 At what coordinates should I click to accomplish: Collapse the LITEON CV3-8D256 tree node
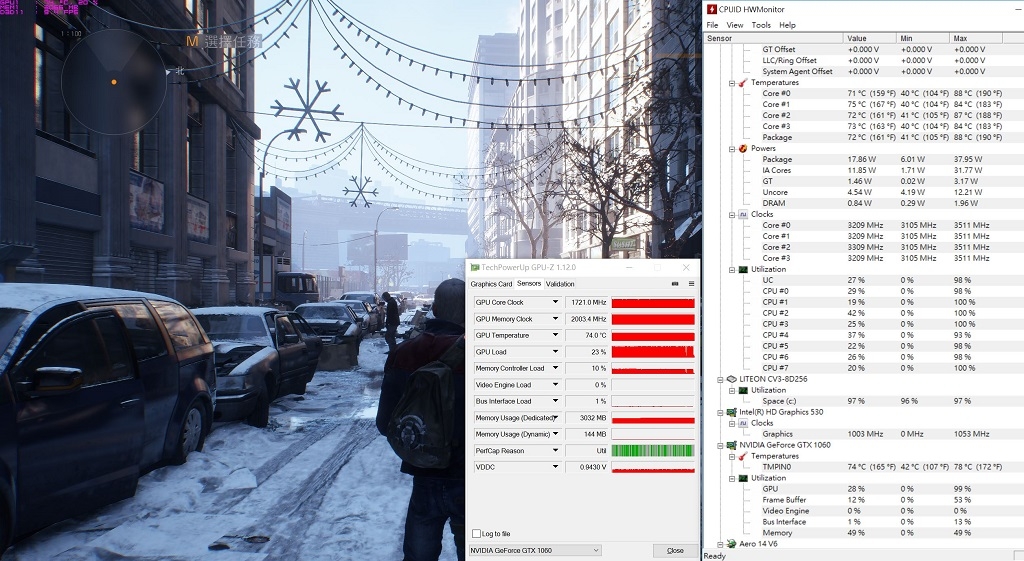tap(720, 379)
